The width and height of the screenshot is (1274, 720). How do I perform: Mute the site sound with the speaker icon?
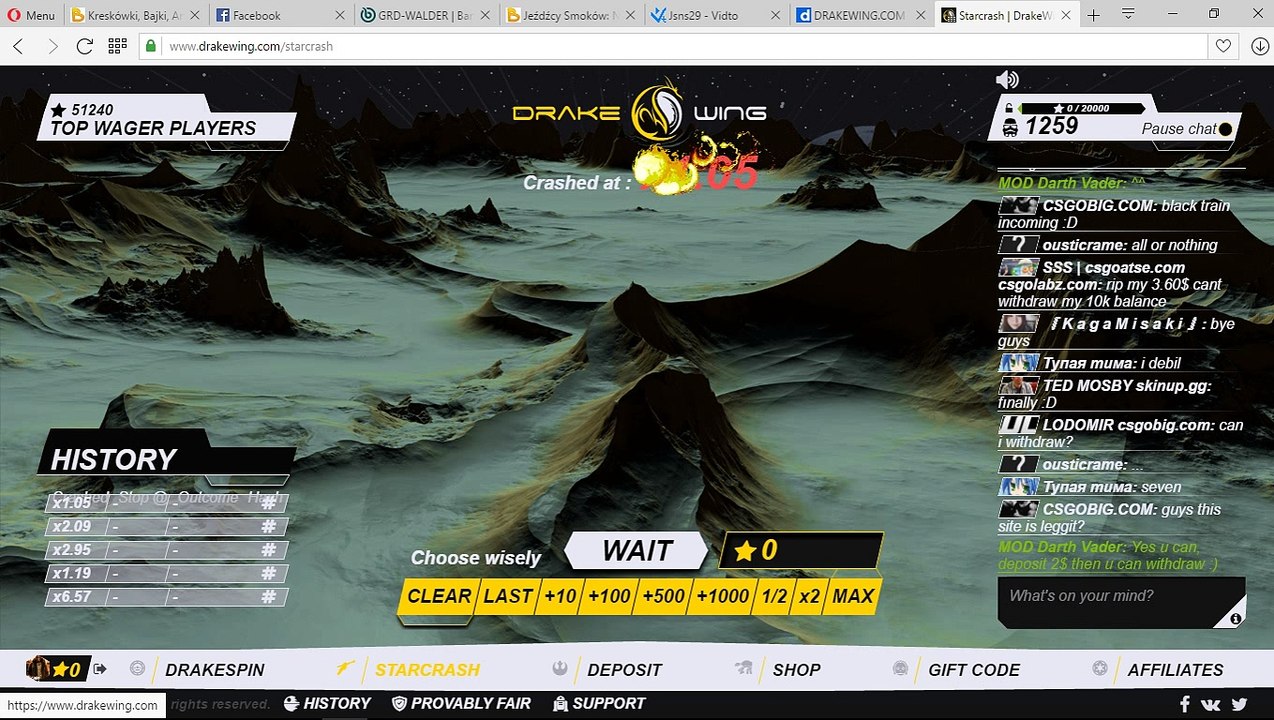click(1007, 80)
